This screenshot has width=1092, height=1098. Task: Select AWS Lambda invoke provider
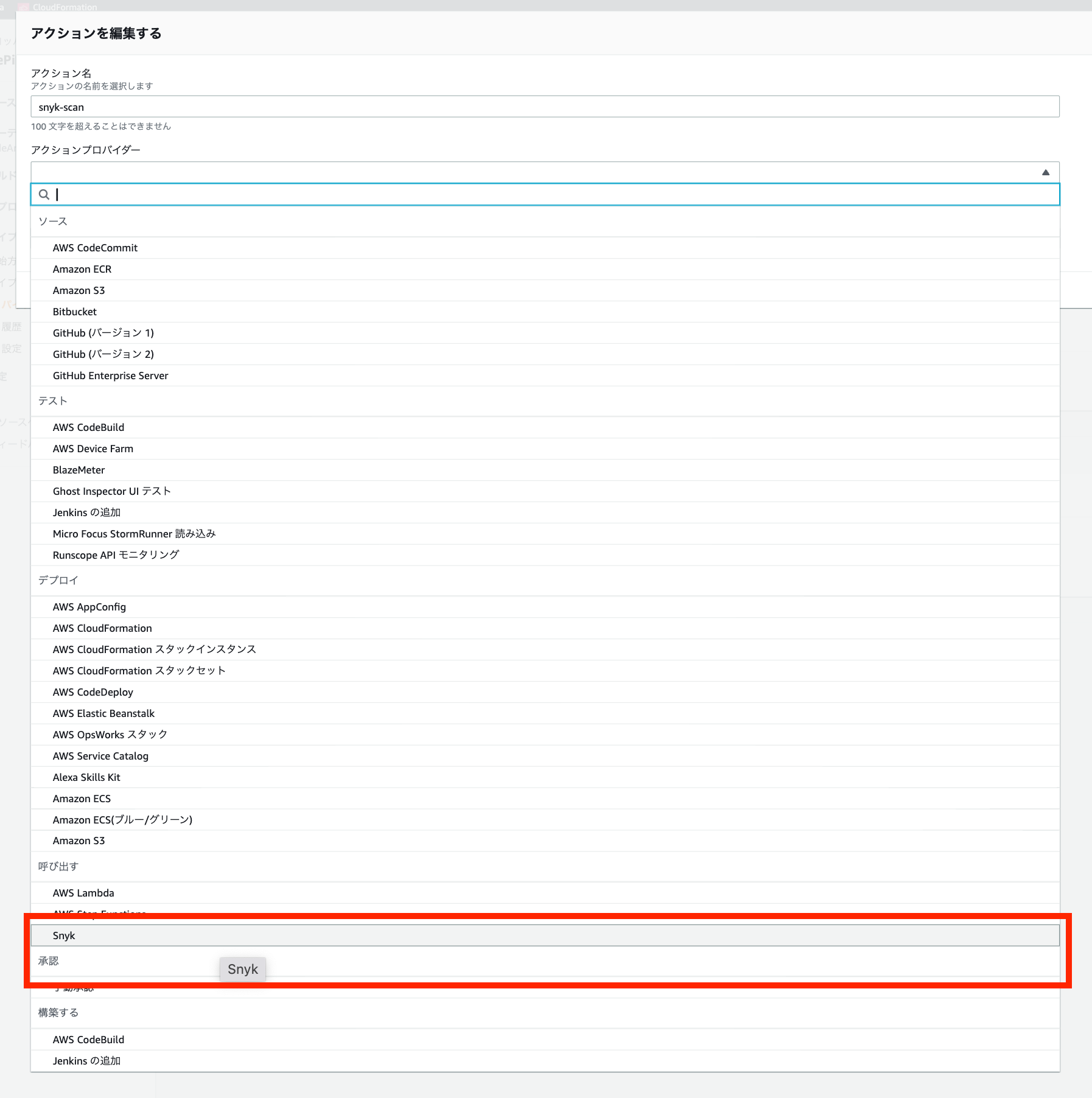coord(83,892)
